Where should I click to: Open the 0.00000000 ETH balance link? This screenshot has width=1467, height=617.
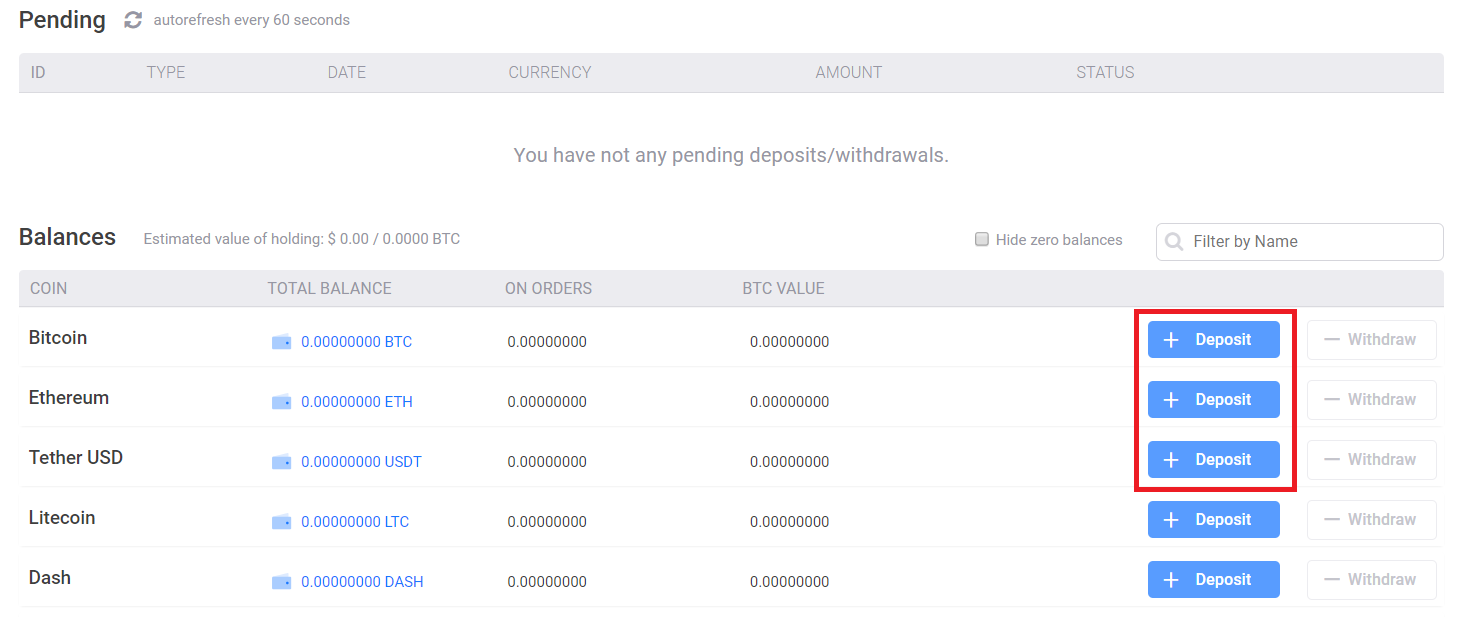point(356,402)
